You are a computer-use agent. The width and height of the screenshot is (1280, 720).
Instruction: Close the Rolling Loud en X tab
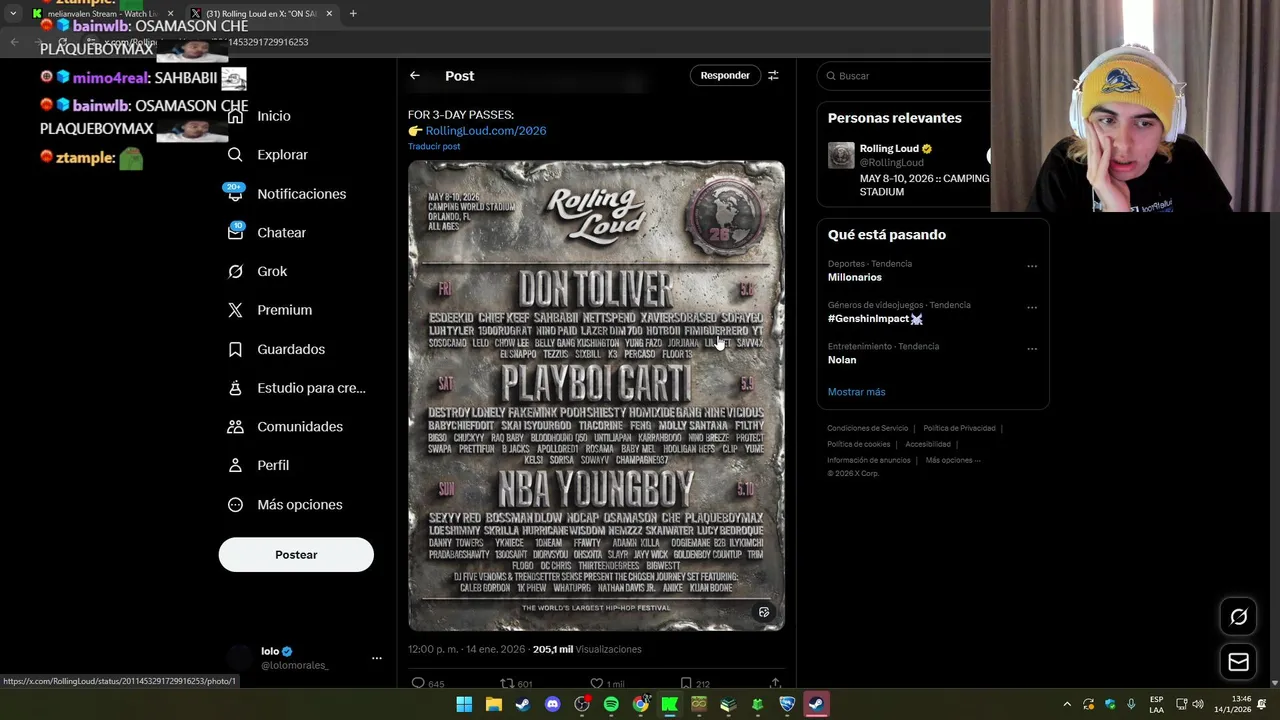pos(329,14)
